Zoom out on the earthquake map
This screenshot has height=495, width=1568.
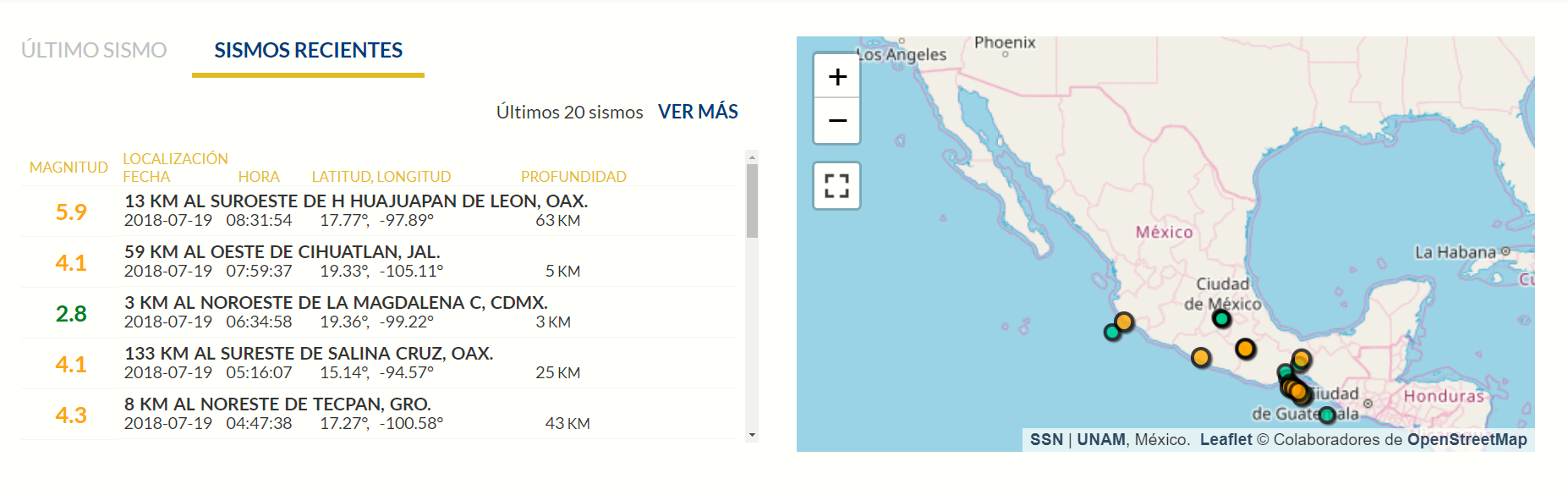click(837, 121)
